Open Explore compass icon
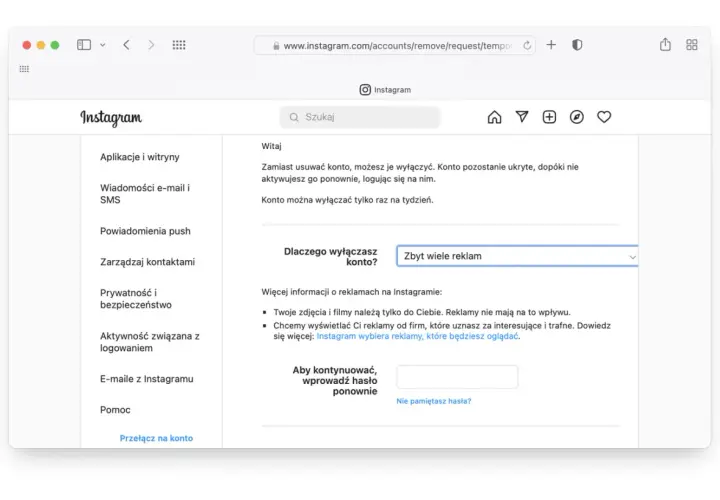This screenshot has height=500, width=720. [x=577, y=117]
